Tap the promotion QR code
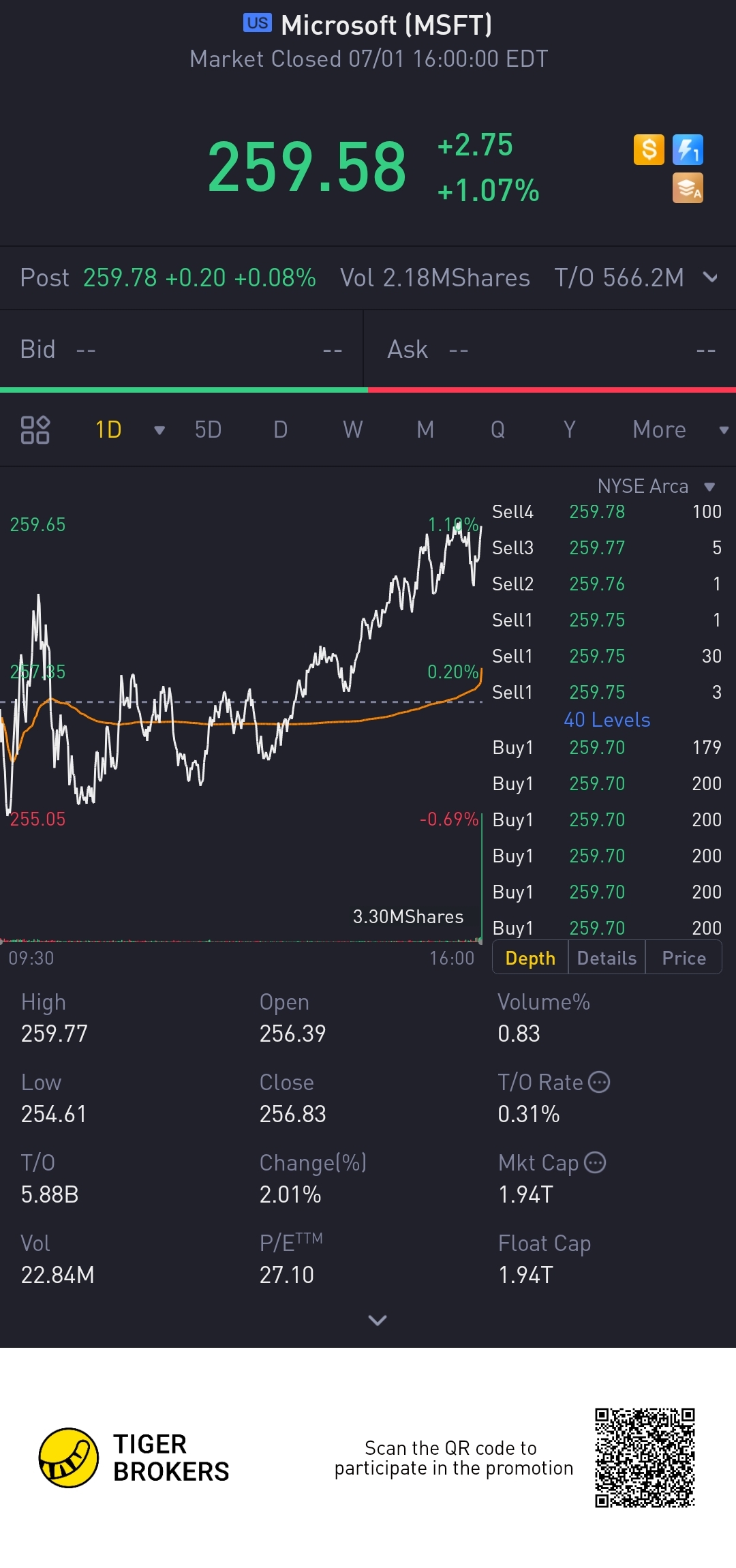The height and width of the screenshot is (1568, 736). click(645, 1458)
